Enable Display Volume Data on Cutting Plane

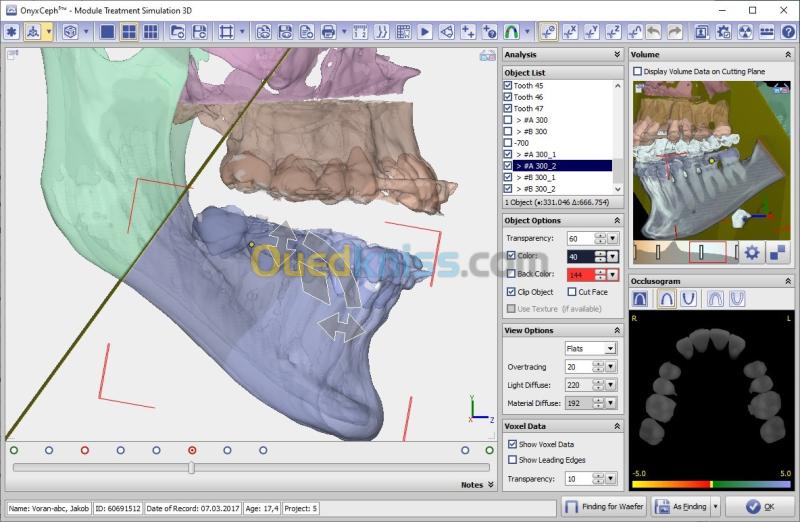tap(637, 71)
